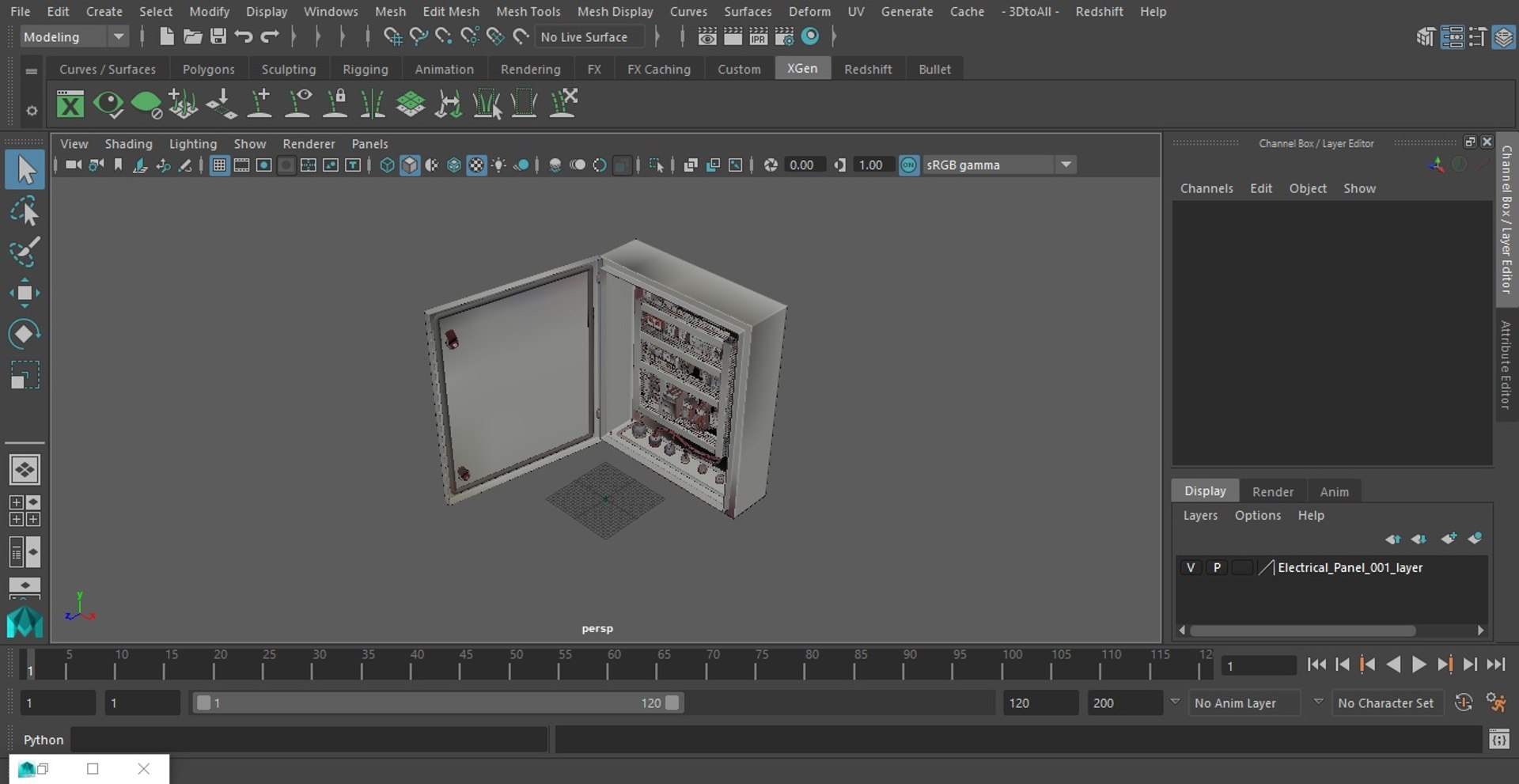Click range slider end handle at 120
Screen dimensions: 1519x784
[672, 703]
